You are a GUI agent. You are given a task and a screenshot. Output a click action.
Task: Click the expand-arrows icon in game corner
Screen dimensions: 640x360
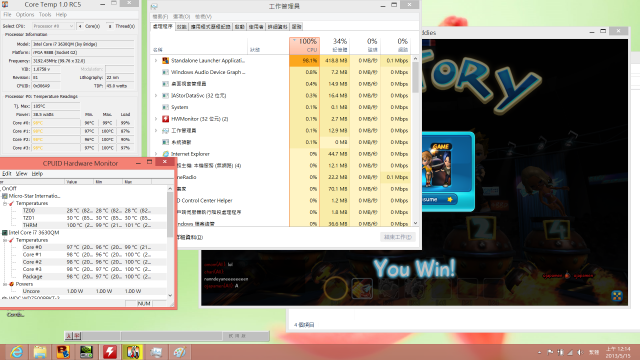click(617, 296)
